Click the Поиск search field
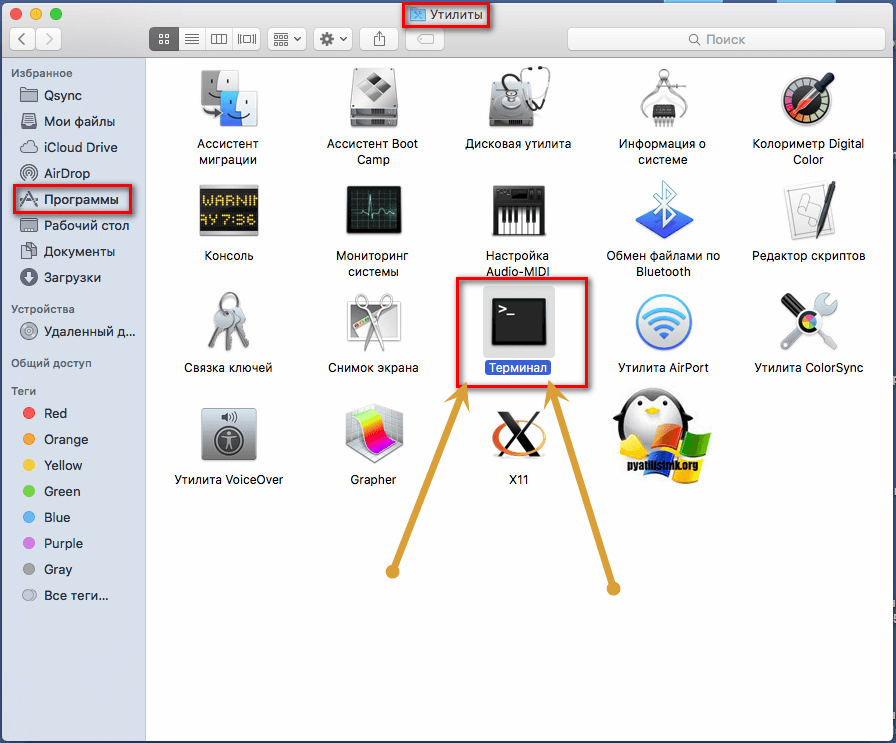The image size is (896, 743). [724, 39]
